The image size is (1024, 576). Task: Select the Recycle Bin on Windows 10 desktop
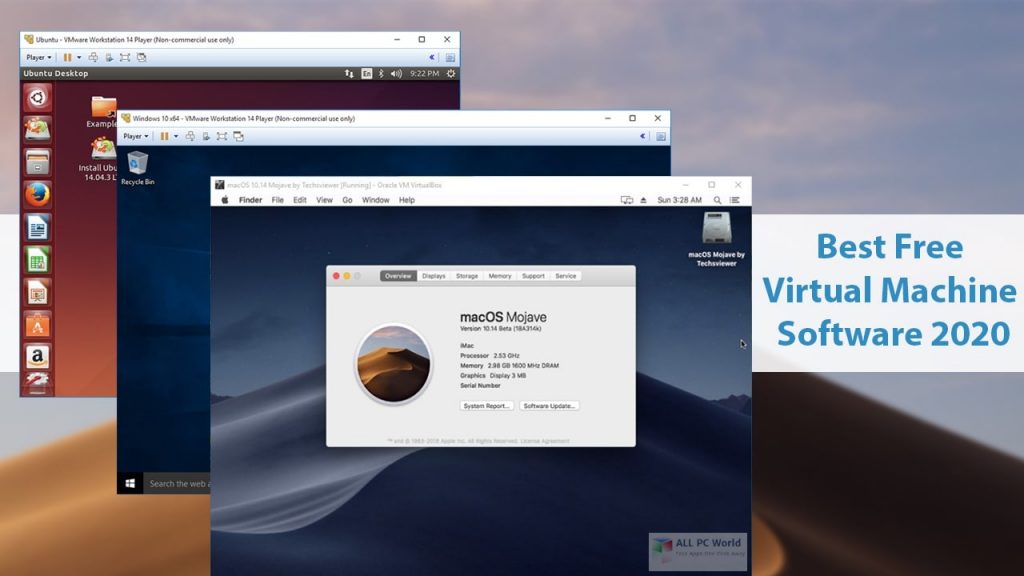pos(138,168)
